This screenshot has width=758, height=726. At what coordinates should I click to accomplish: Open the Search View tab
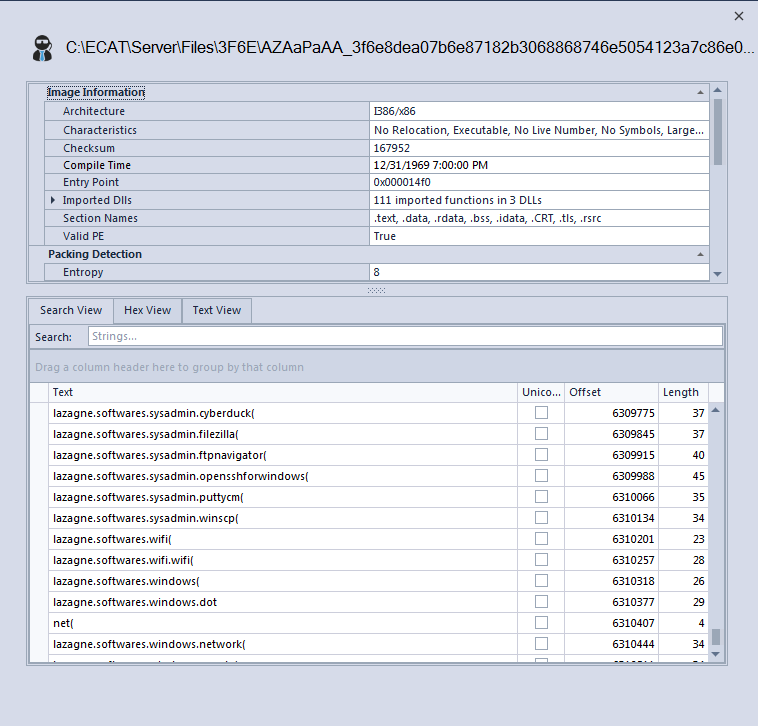(x=71, y=311)
